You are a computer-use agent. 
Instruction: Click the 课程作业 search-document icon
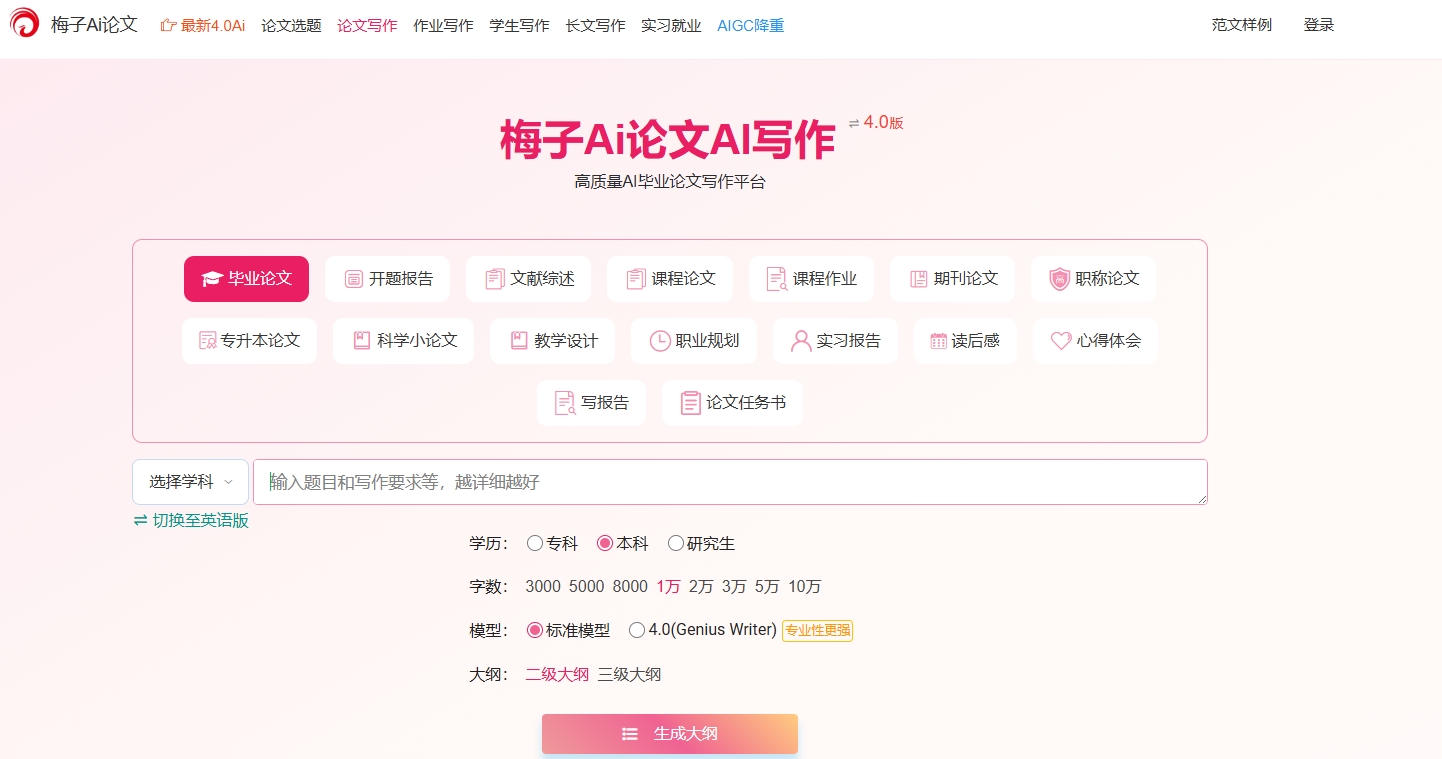(777, 279)
